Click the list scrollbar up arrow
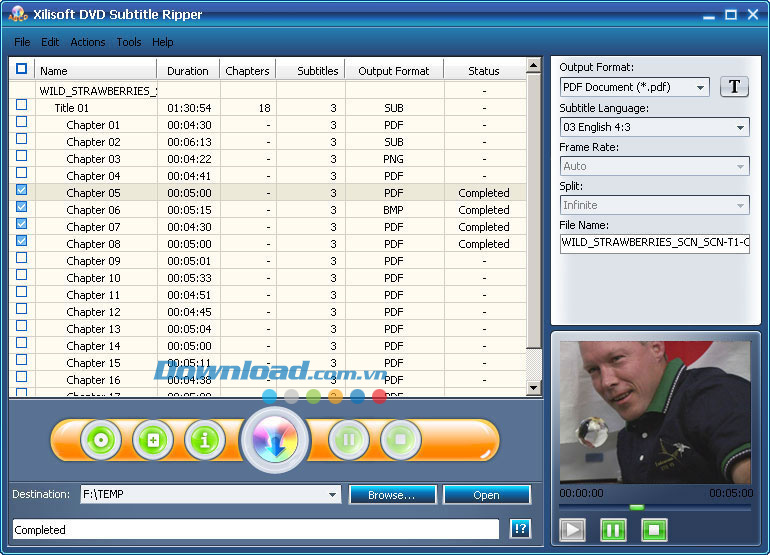Screen dimensions: 770x555 coord(533,65)
